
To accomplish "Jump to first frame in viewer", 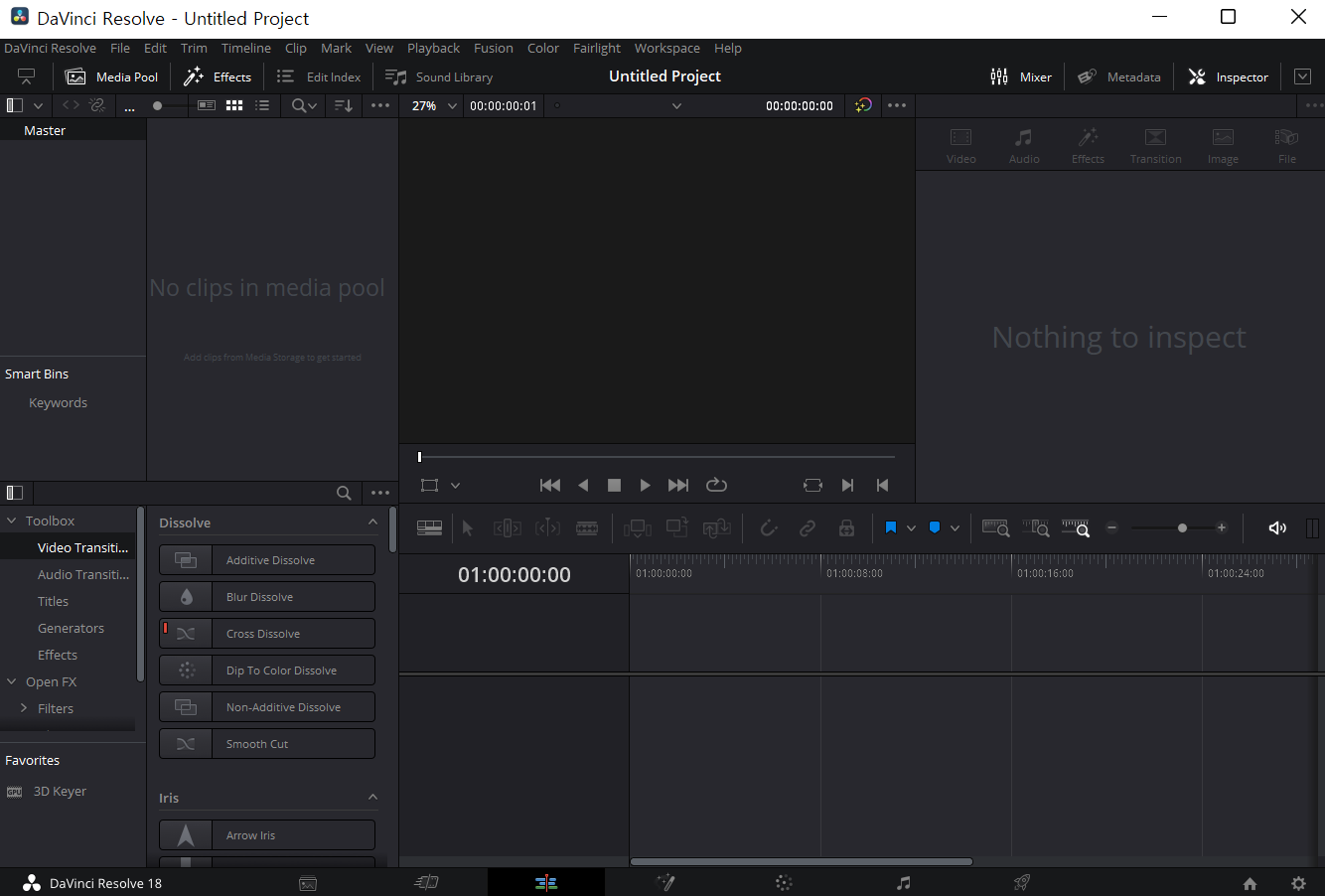I will [x=549, y=485].
